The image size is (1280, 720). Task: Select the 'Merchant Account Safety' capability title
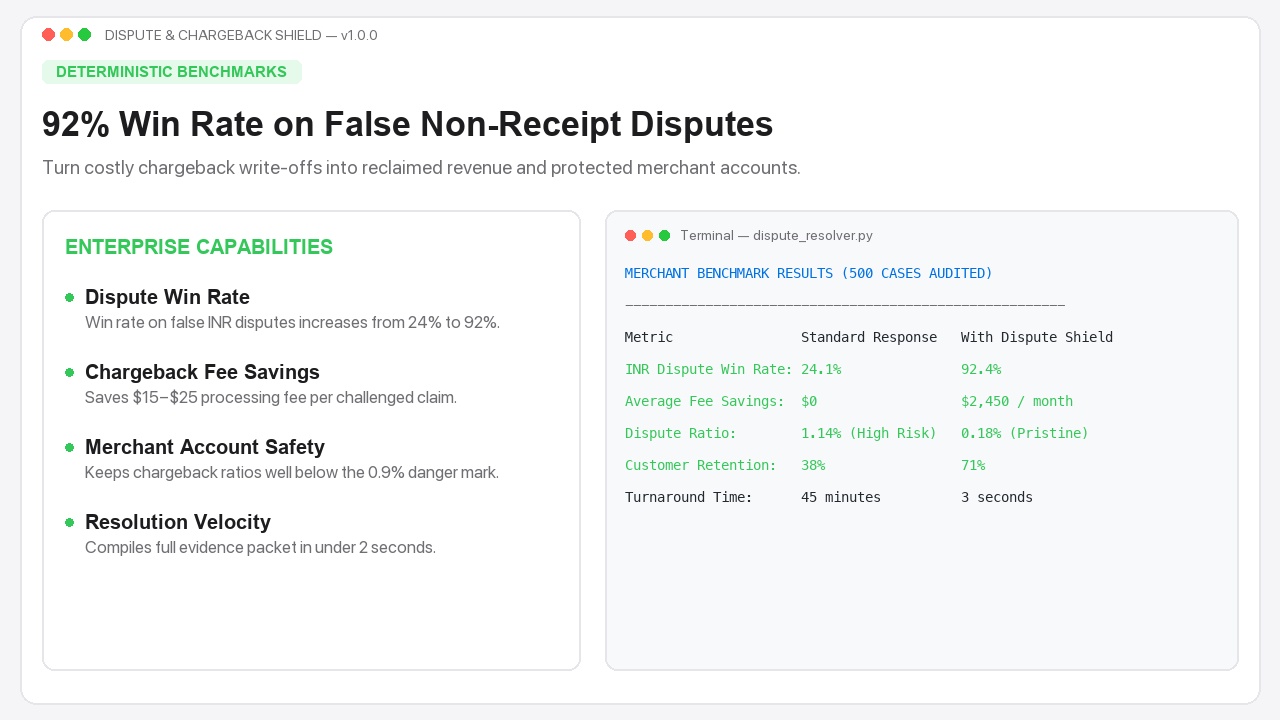[205, 447]
